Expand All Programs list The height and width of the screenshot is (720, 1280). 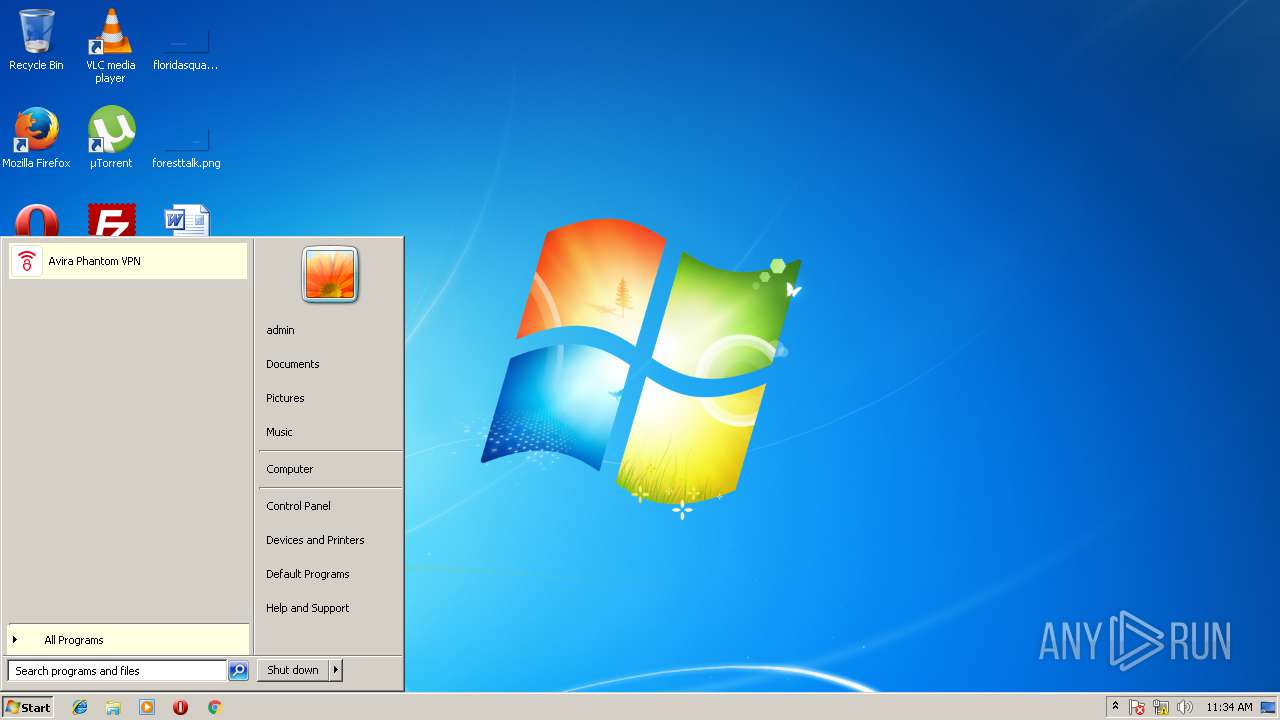pyautogui.click(x=128, y=640)
